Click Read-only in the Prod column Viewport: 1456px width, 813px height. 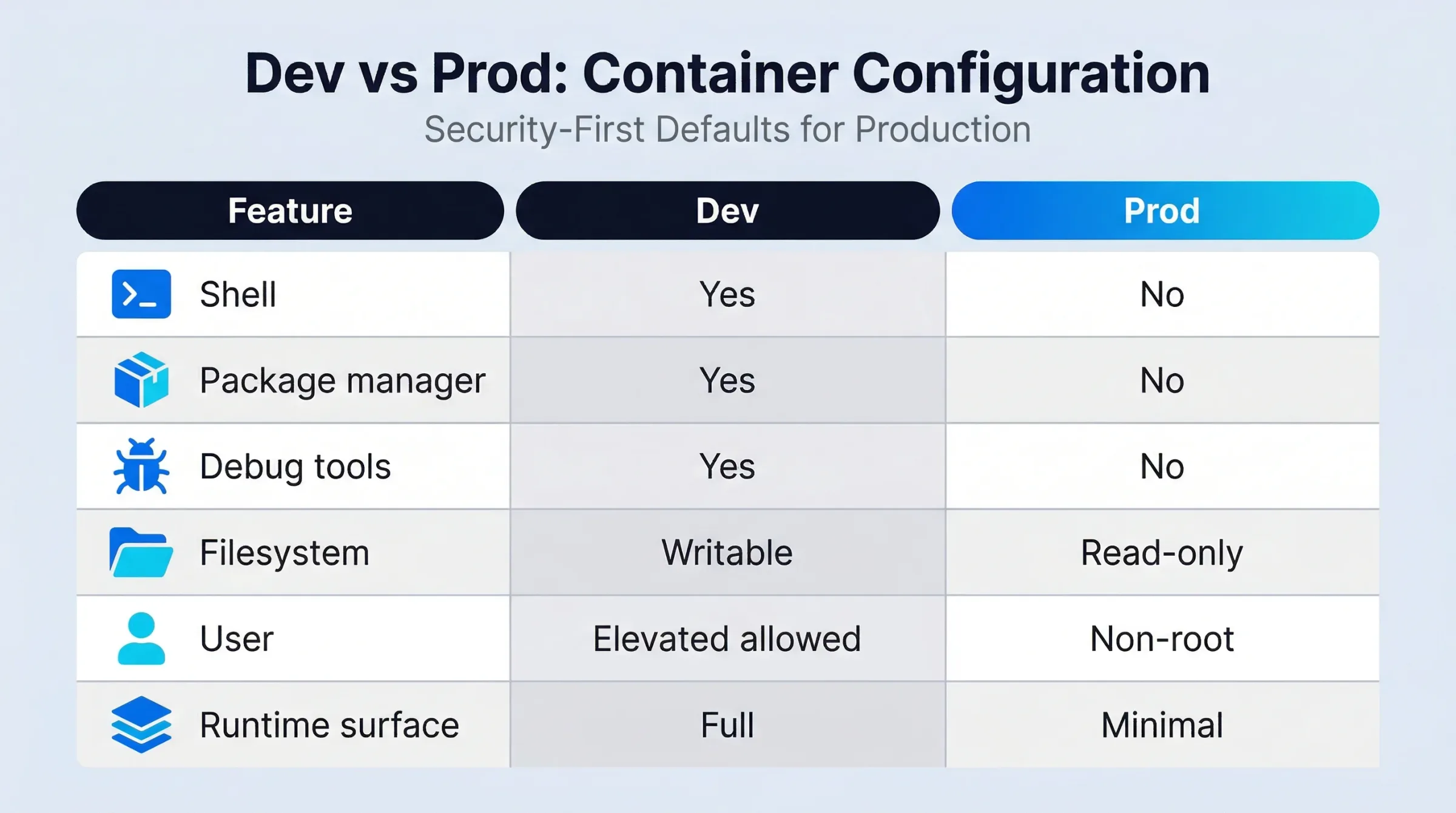pos(1162,553)
